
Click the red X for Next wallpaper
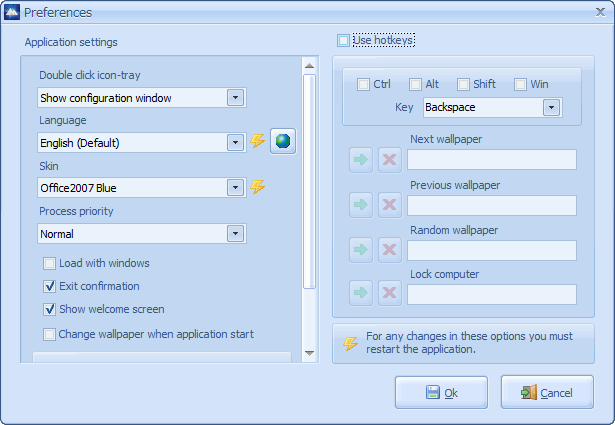pyautogui.click(x=389, y=160)
